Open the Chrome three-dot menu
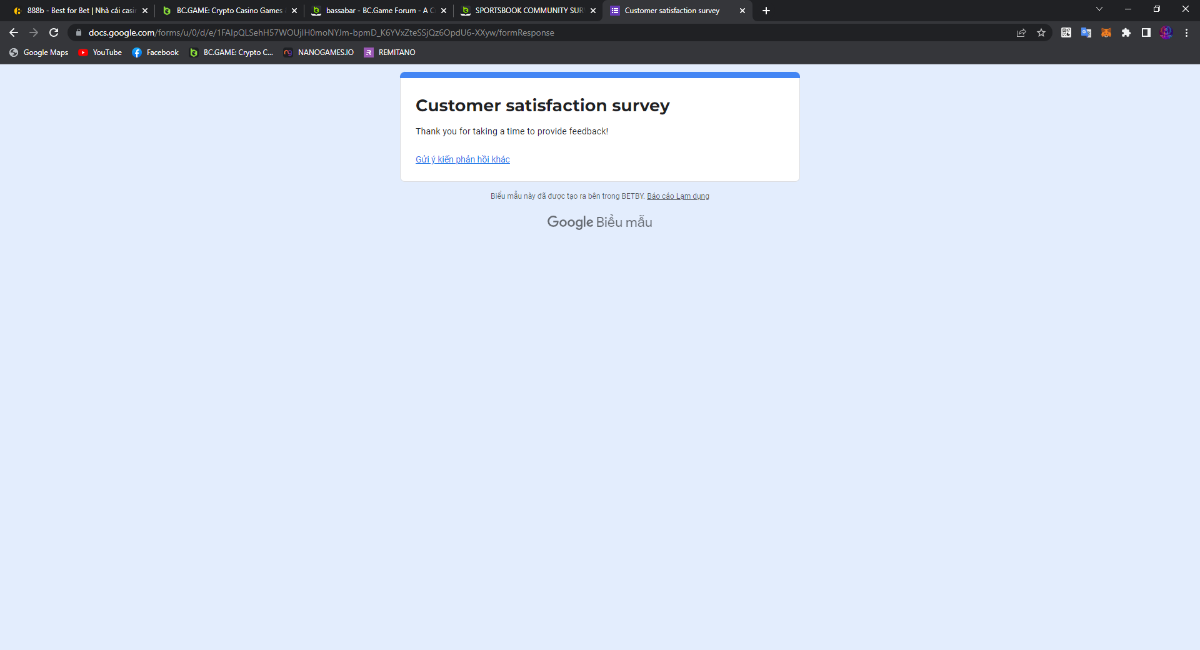This screenshot has width=1200, height=650. [1185, 32]
